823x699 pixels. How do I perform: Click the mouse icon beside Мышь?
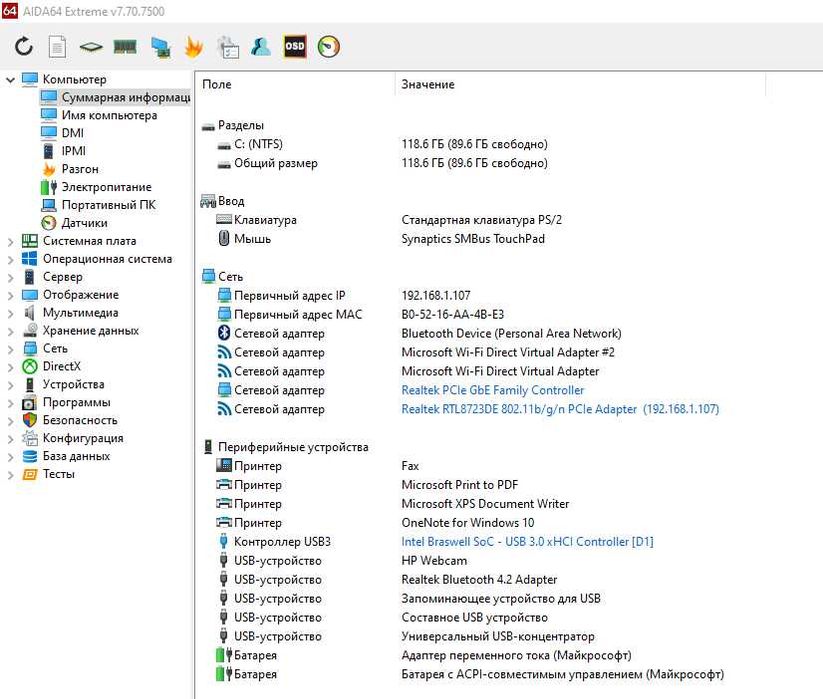(224, 238)
